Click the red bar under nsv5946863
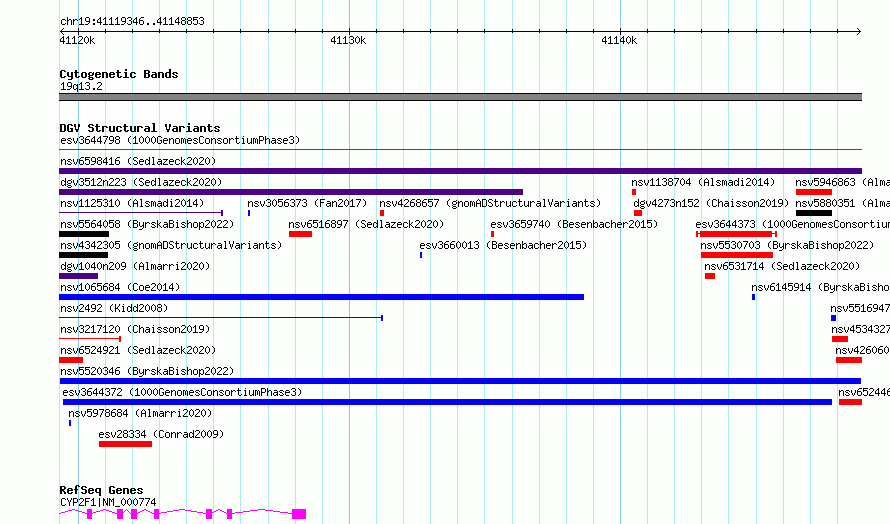Viewport: 890px width, 524px height. 814,192
